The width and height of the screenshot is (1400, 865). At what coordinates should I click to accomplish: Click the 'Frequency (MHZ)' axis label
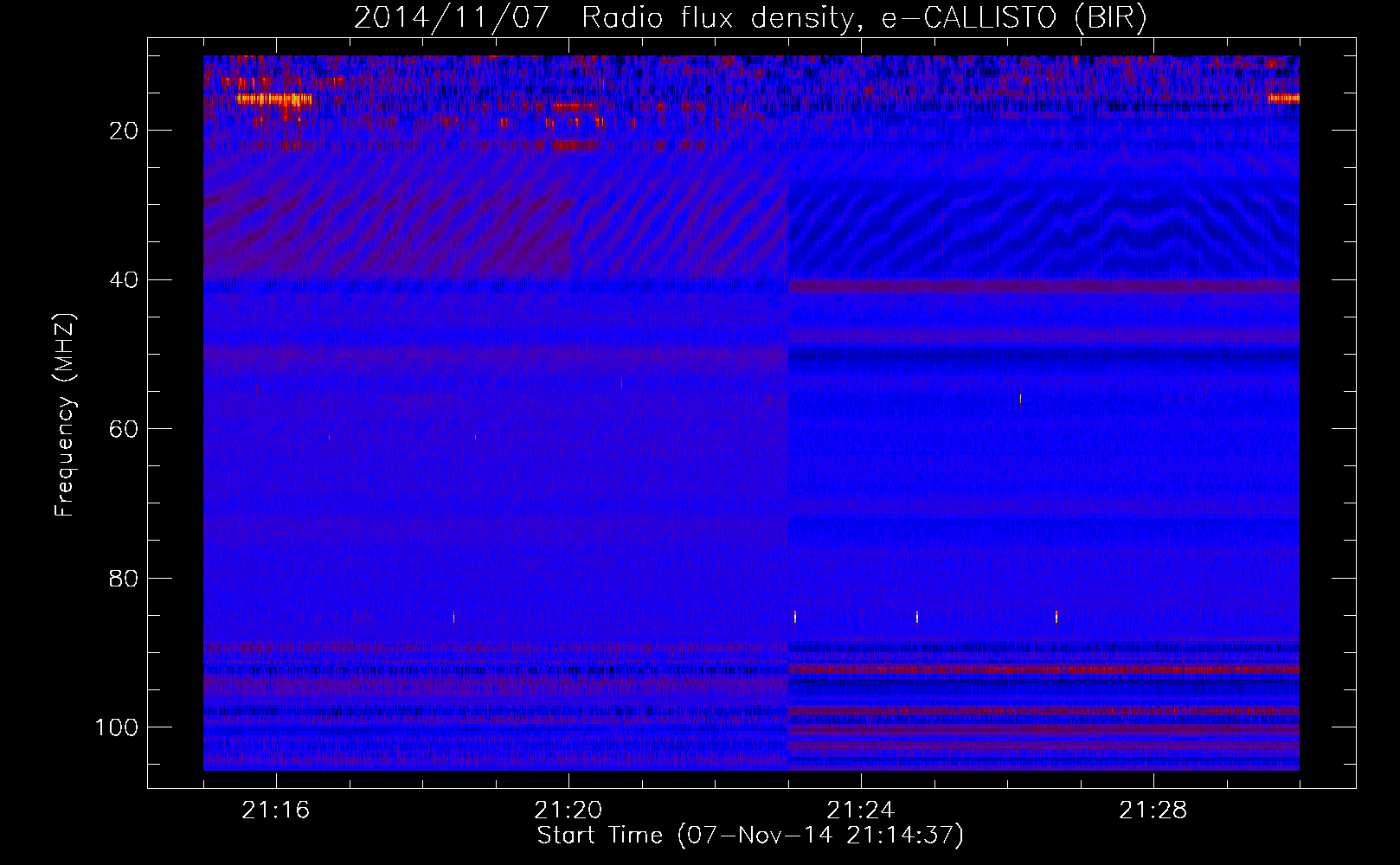tap(66, 415)
